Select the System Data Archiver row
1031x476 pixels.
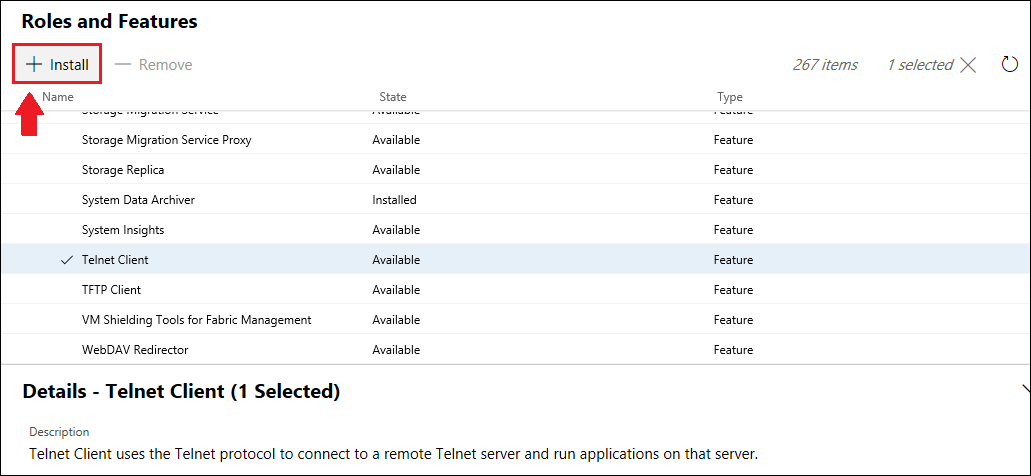138,200
